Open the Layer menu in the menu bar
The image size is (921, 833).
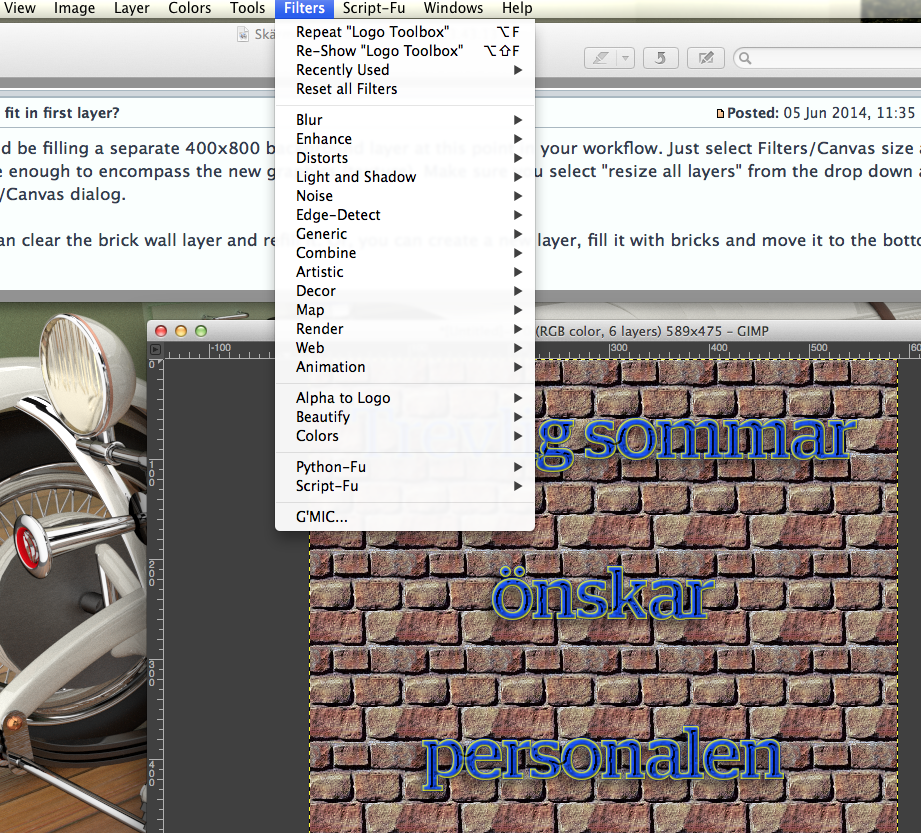click(132, 8)
